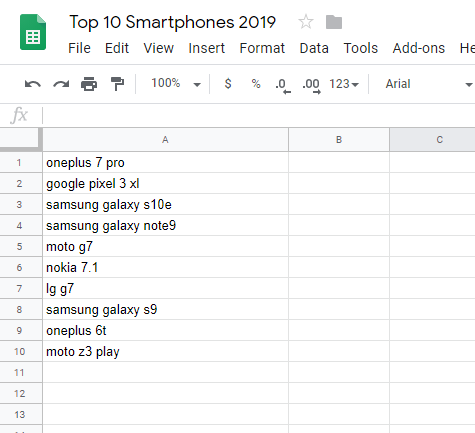
Task: Select the cell "moto z3 play"
Action: (x=165, y=352)
